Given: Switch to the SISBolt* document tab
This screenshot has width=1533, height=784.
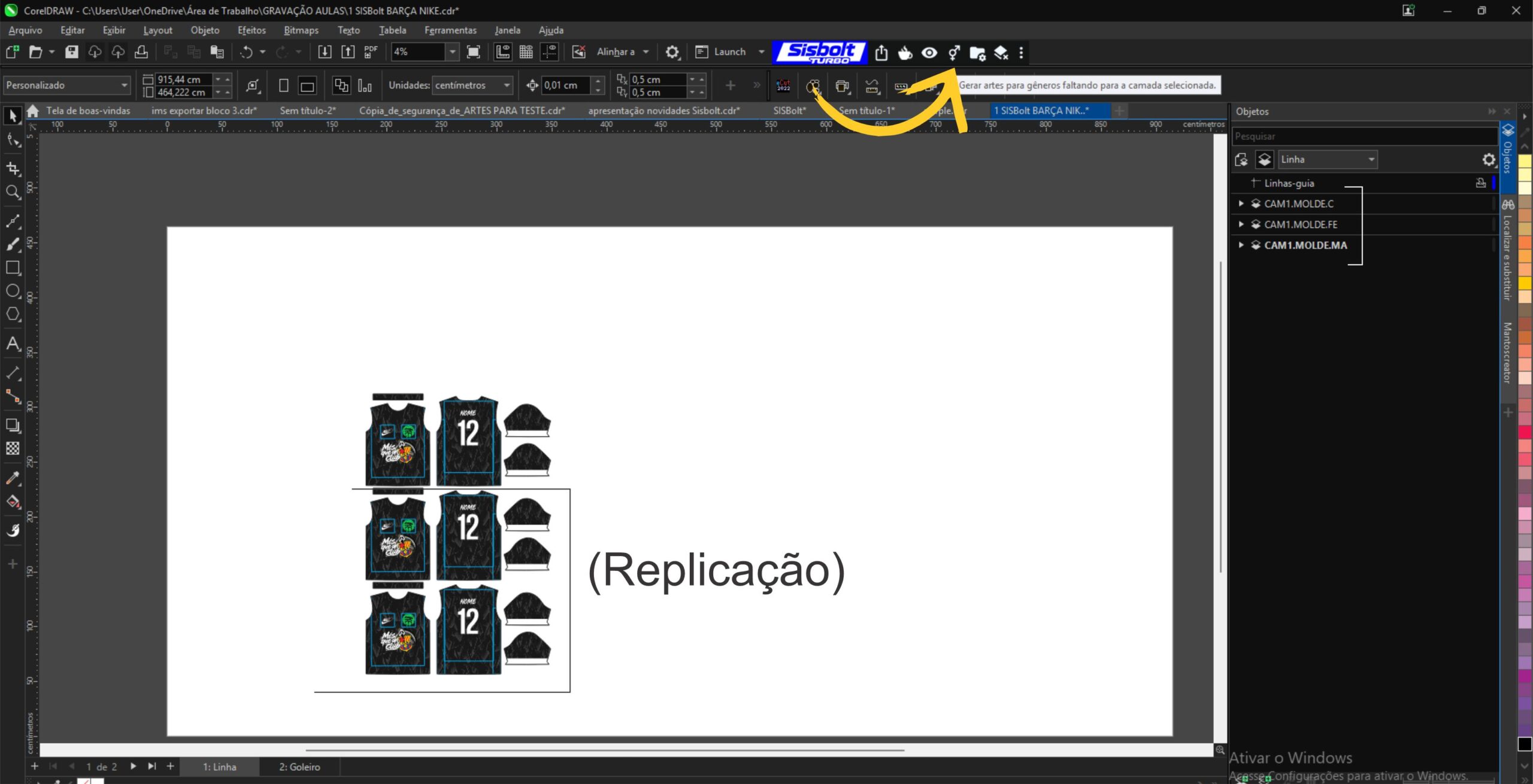Looking at the screenshot, I should click(789, 111).
